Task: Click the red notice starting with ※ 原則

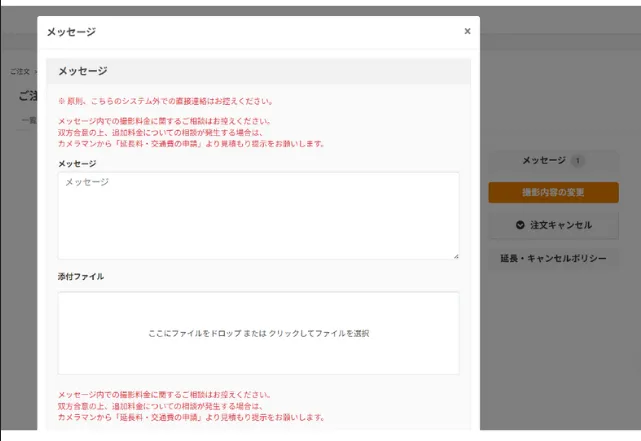Action: pyautogui.click(x=165, y=101)
